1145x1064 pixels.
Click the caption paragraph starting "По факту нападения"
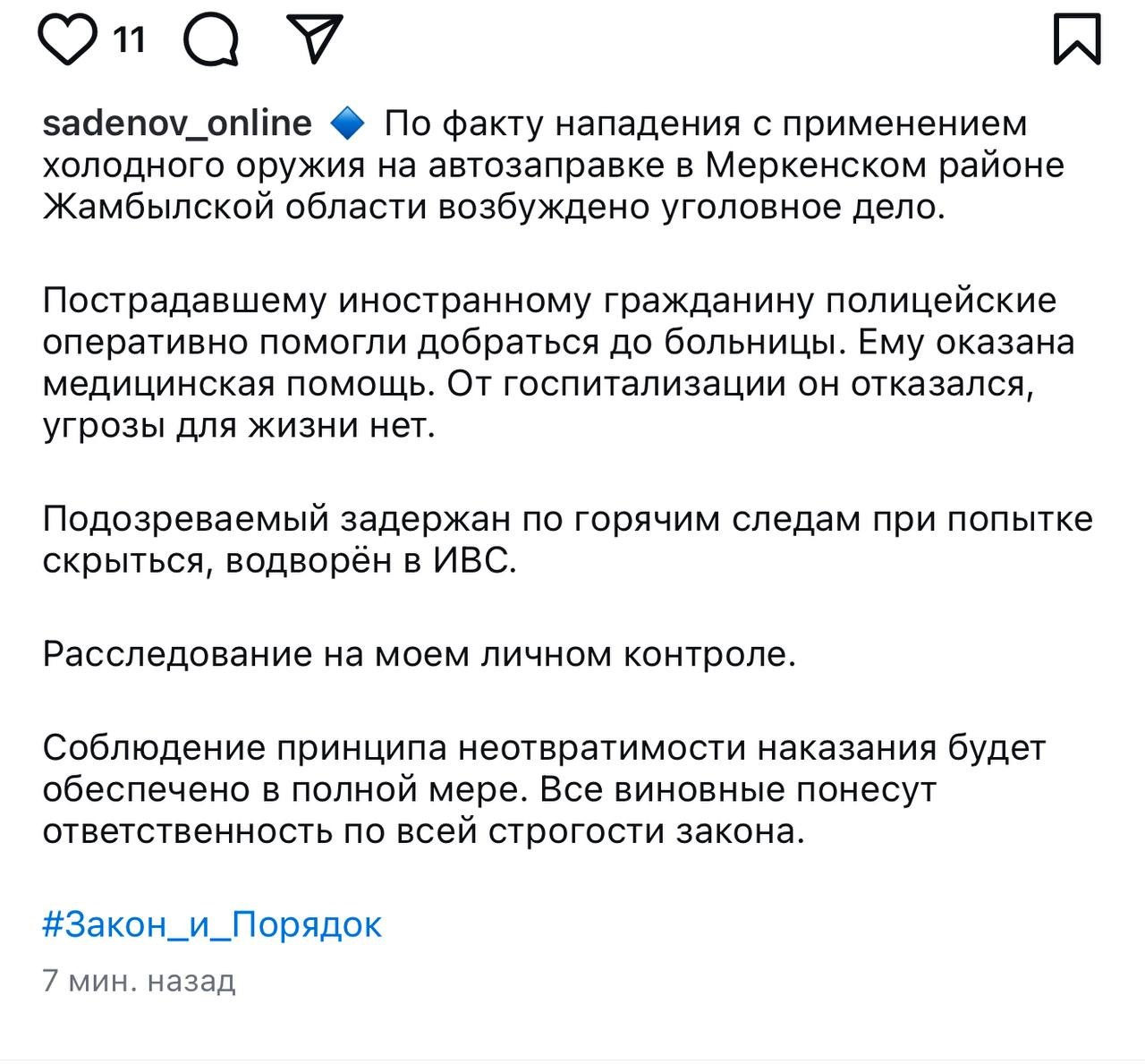click(554, 166)
